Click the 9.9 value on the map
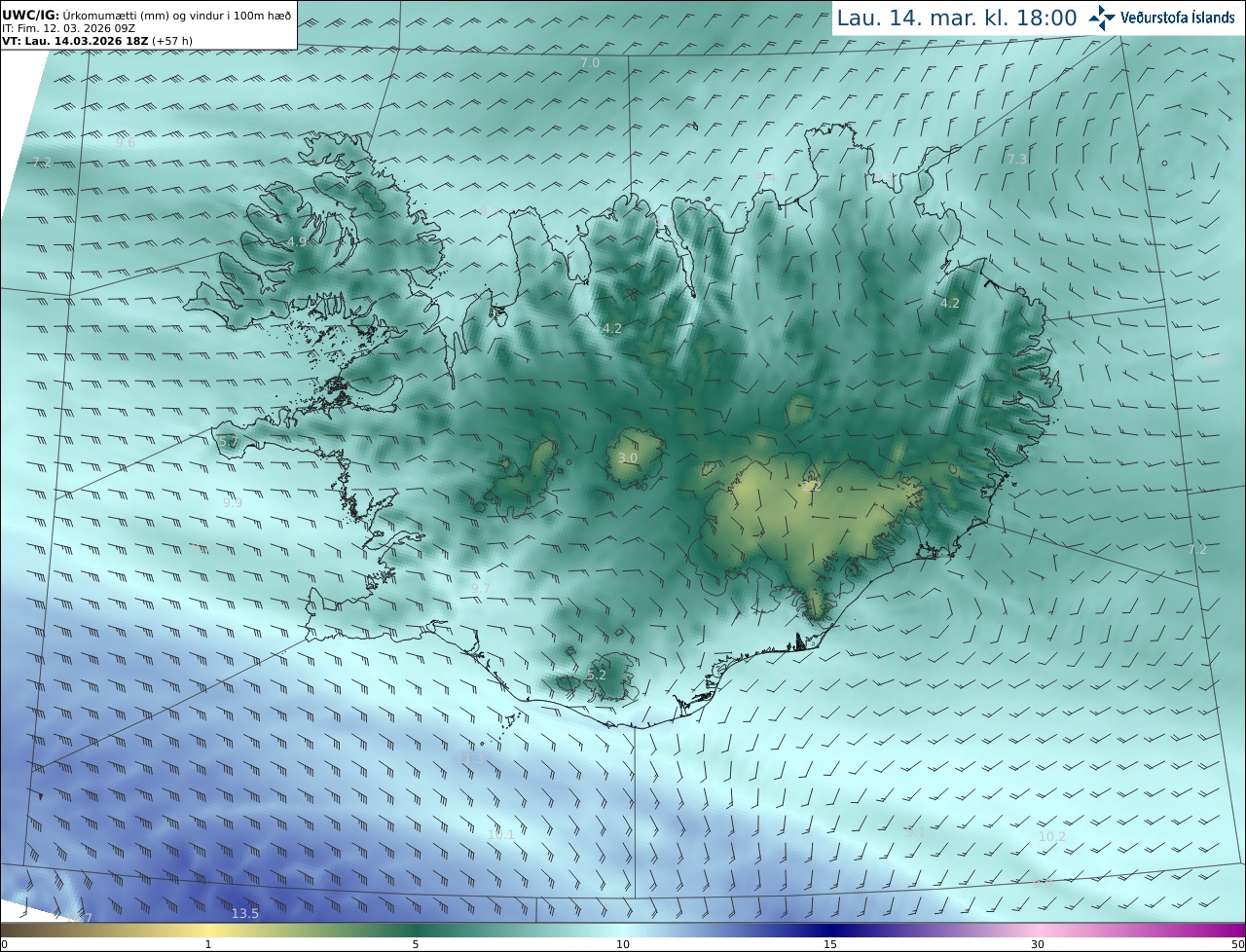 232,503
